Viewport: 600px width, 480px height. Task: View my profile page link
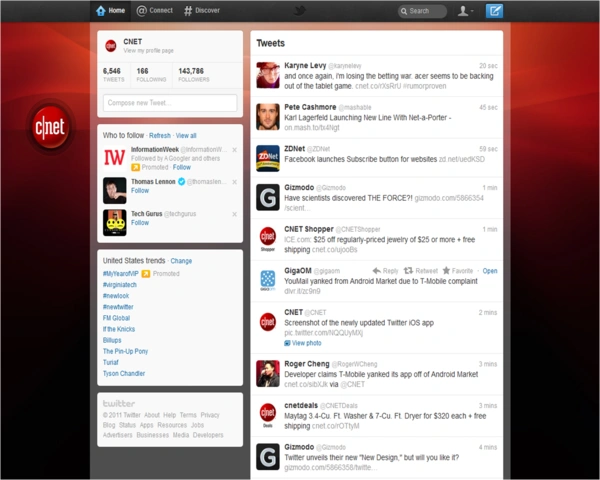tap(148, 51)
